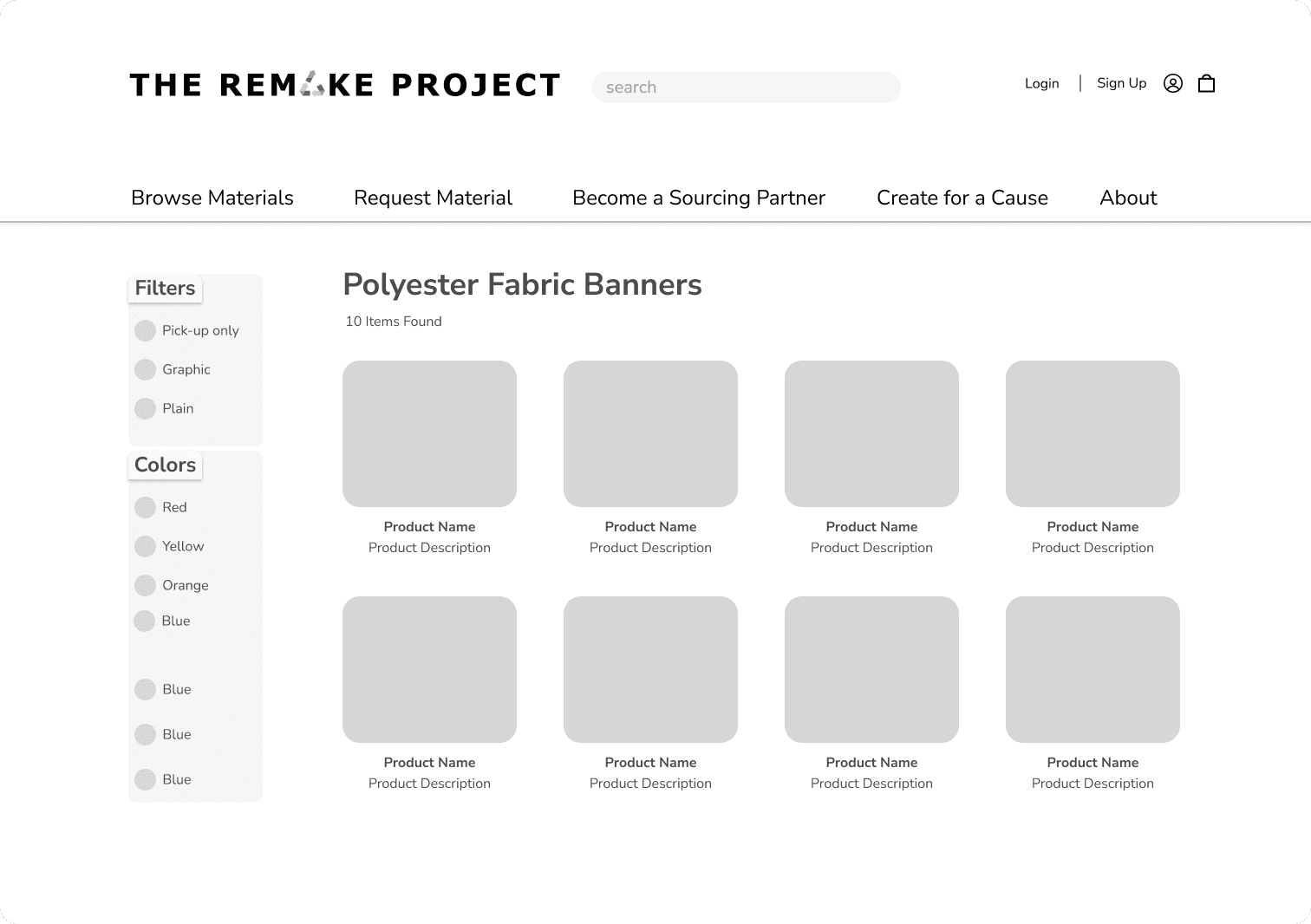Click The Remake Project logo
The height and width of the screenshot is (924, 1311).
point(345,85)
